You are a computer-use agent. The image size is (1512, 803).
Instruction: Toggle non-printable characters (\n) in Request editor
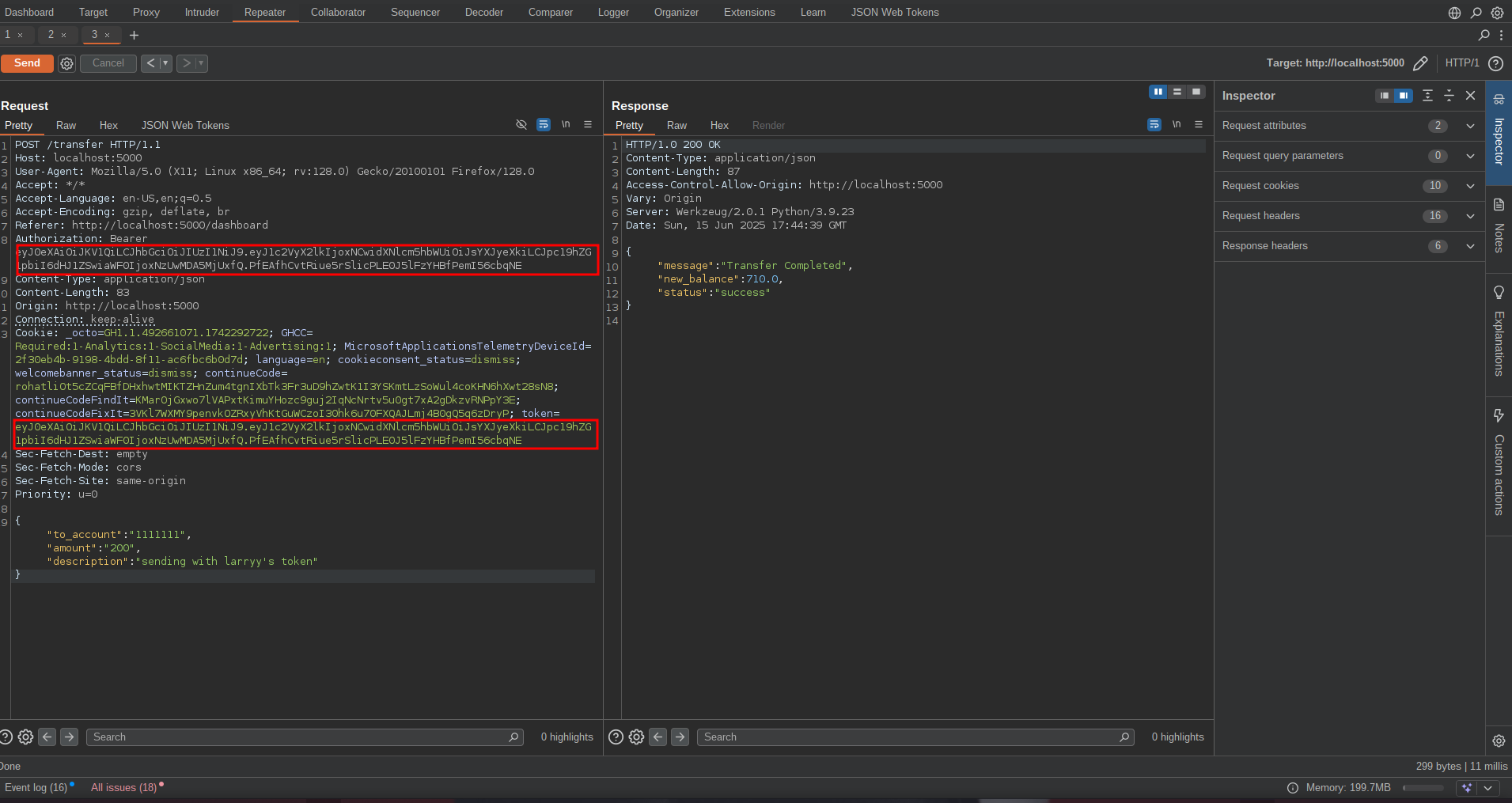[x=566, y=125]
